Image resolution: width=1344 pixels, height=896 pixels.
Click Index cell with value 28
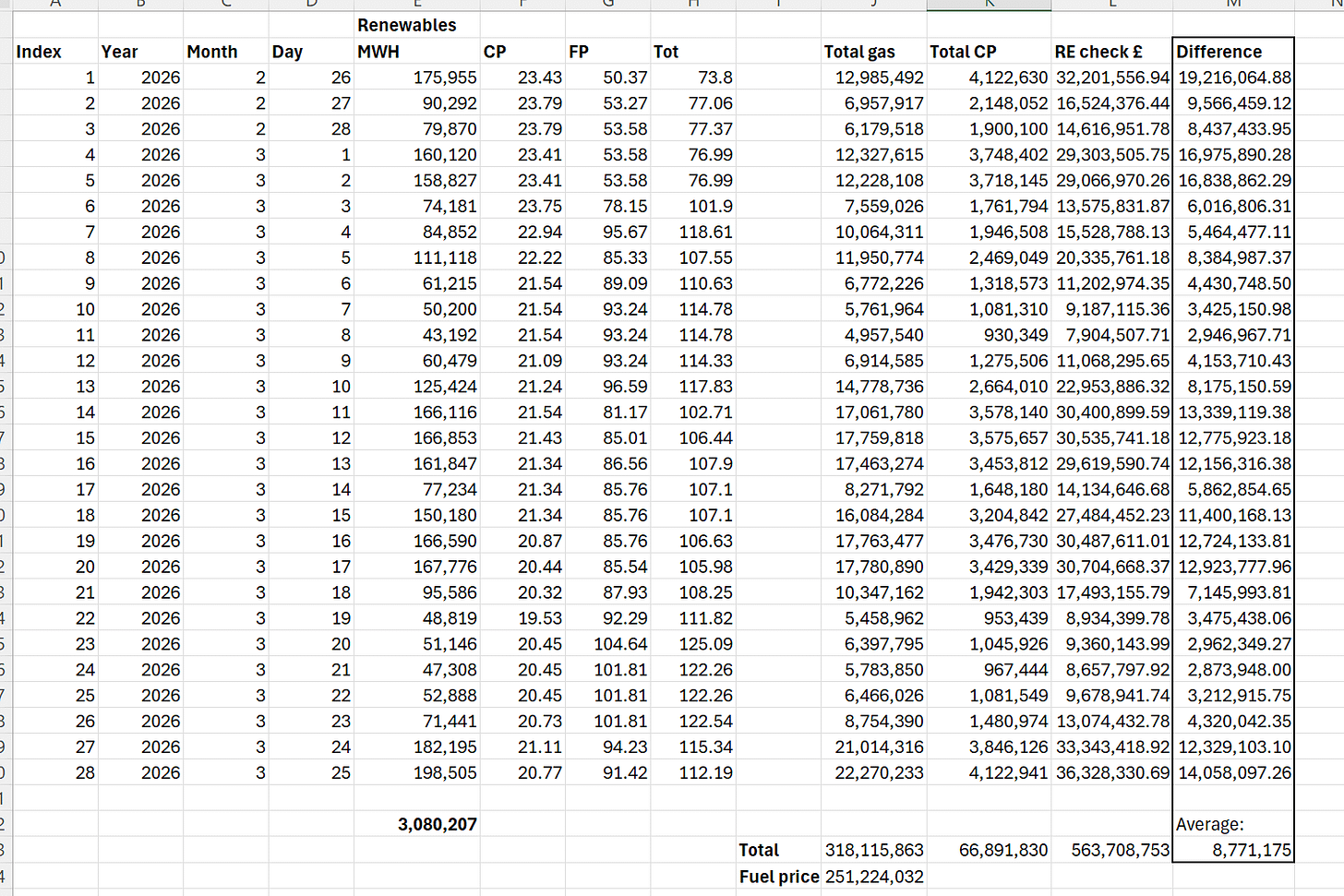pyautogui.click(x=55, y=772)
